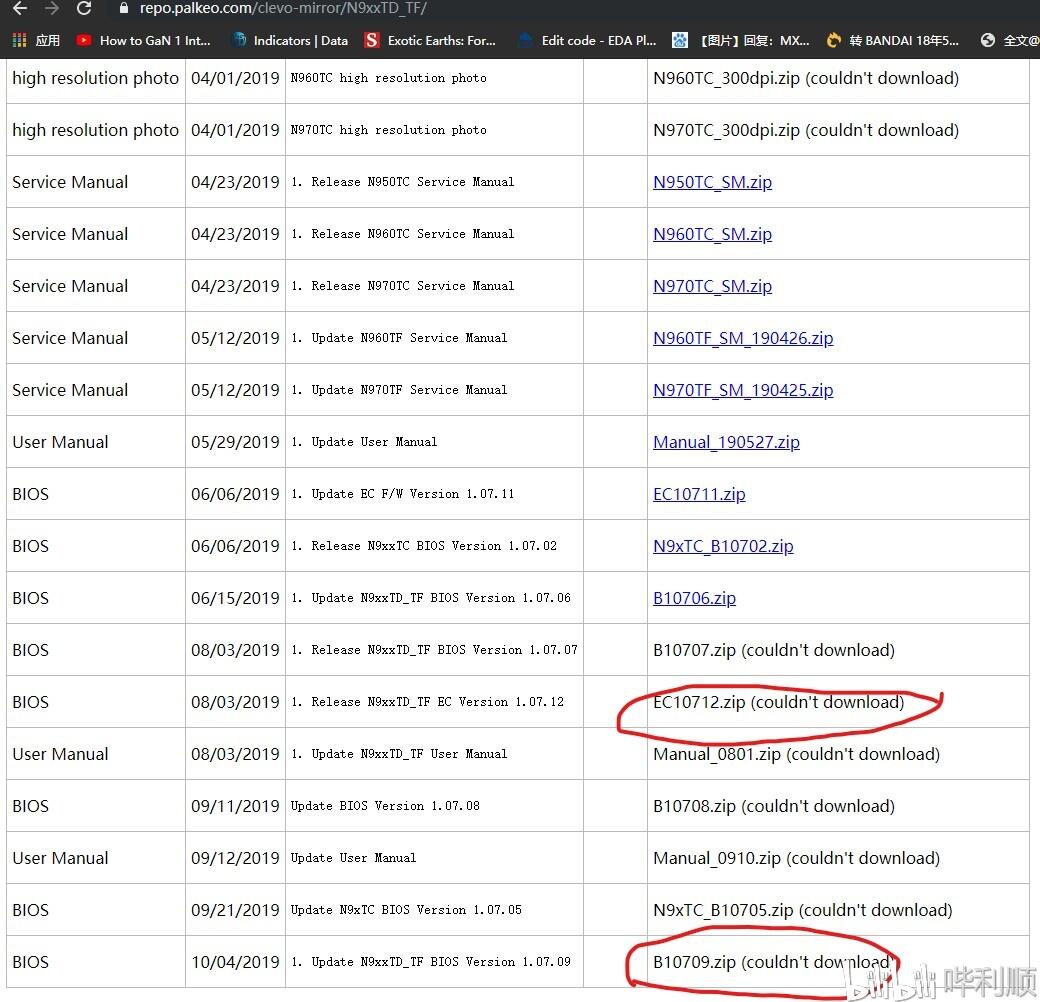Click date cell 09/11/2019

(235, 806)
